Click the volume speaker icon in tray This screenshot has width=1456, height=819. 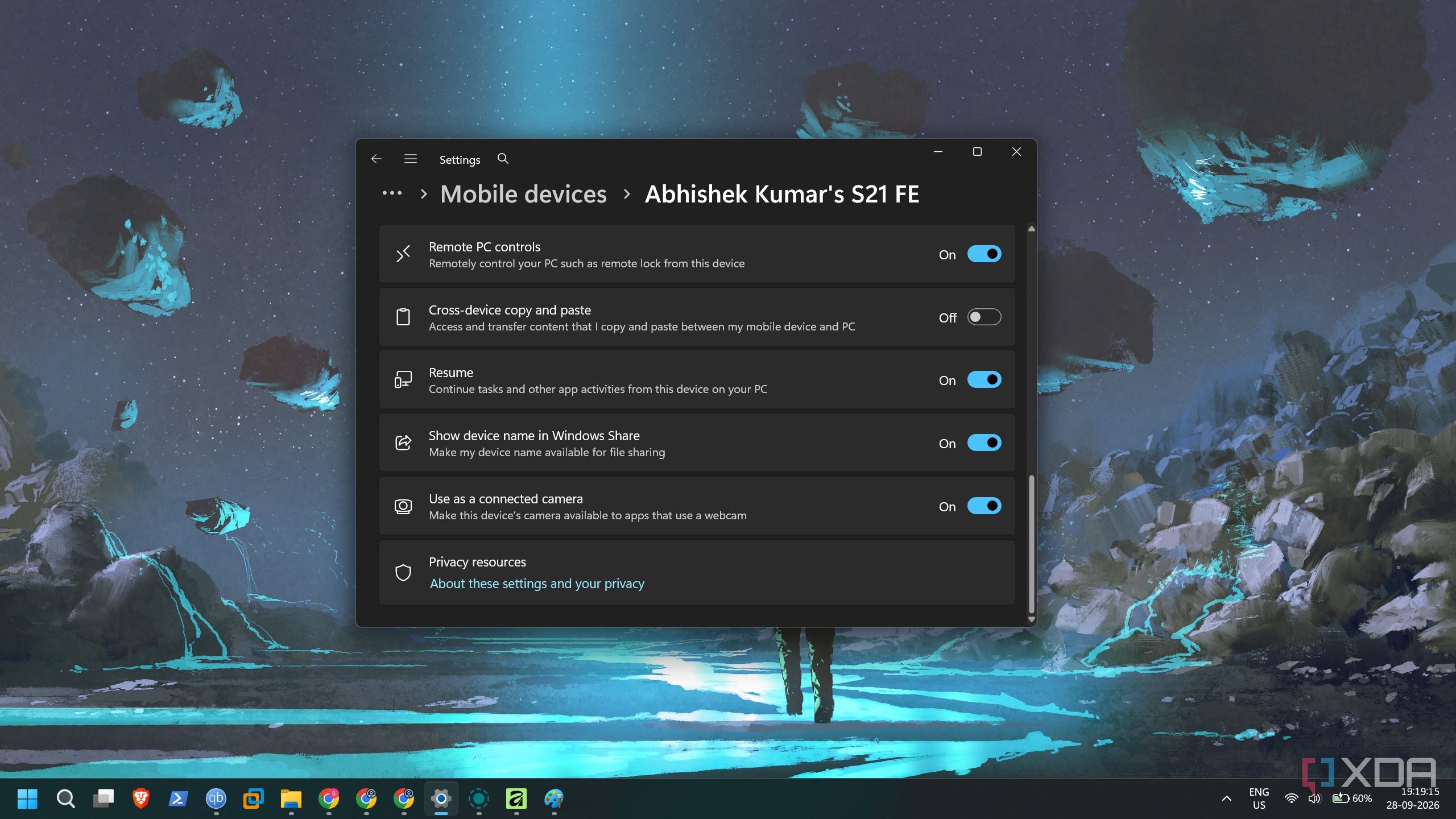(1314, 799)
